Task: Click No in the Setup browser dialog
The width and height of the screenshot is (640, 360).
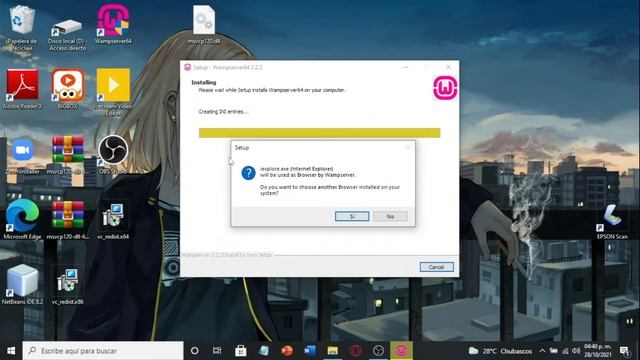Action: (390, 216)
